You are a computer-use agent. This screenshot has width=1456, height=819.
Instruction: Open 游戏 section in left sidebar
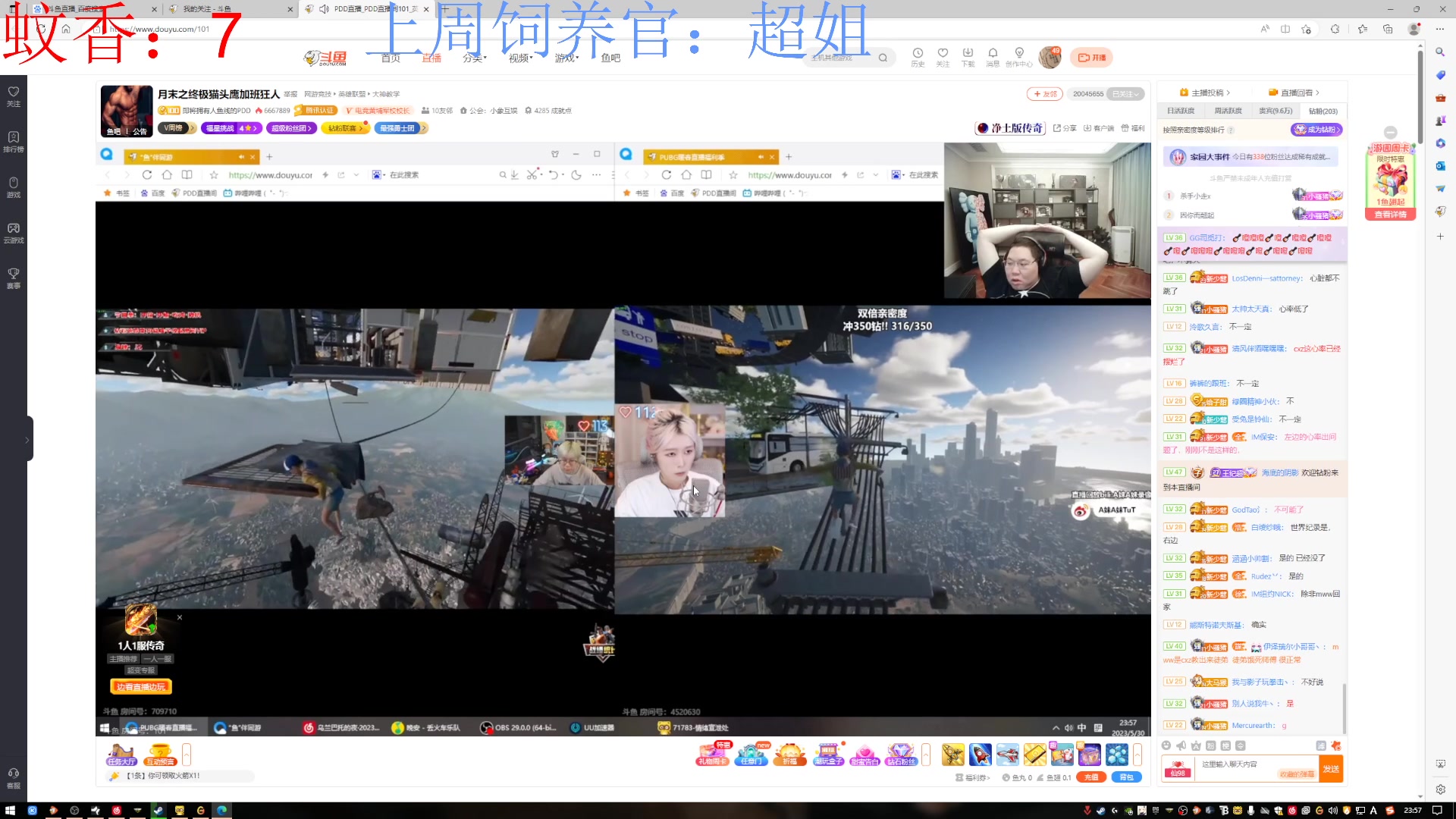(x=14, y=187)
